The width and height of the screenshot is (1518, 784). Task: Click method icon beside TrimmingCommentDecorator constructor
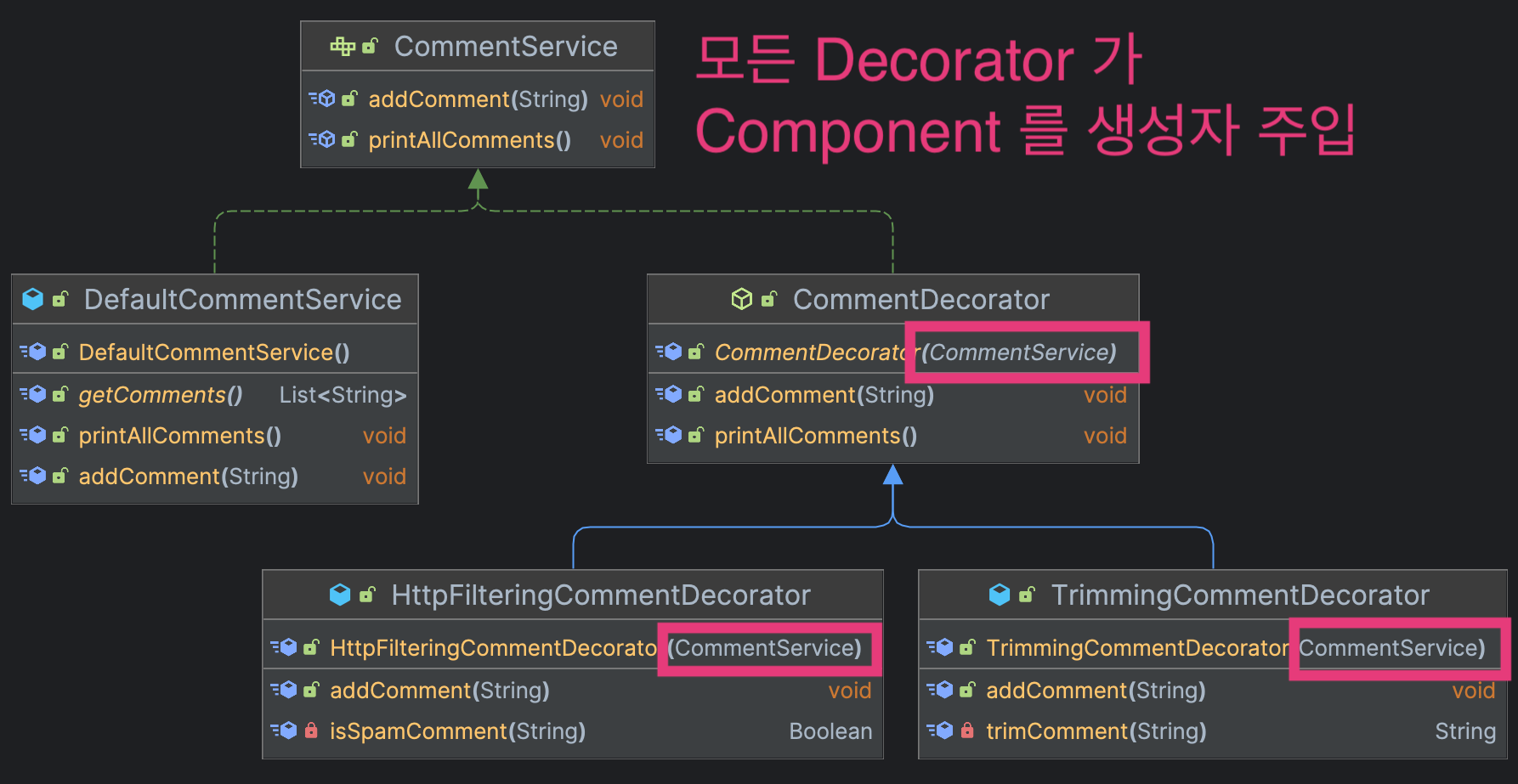pyautogui.click(x=940, y=647)
